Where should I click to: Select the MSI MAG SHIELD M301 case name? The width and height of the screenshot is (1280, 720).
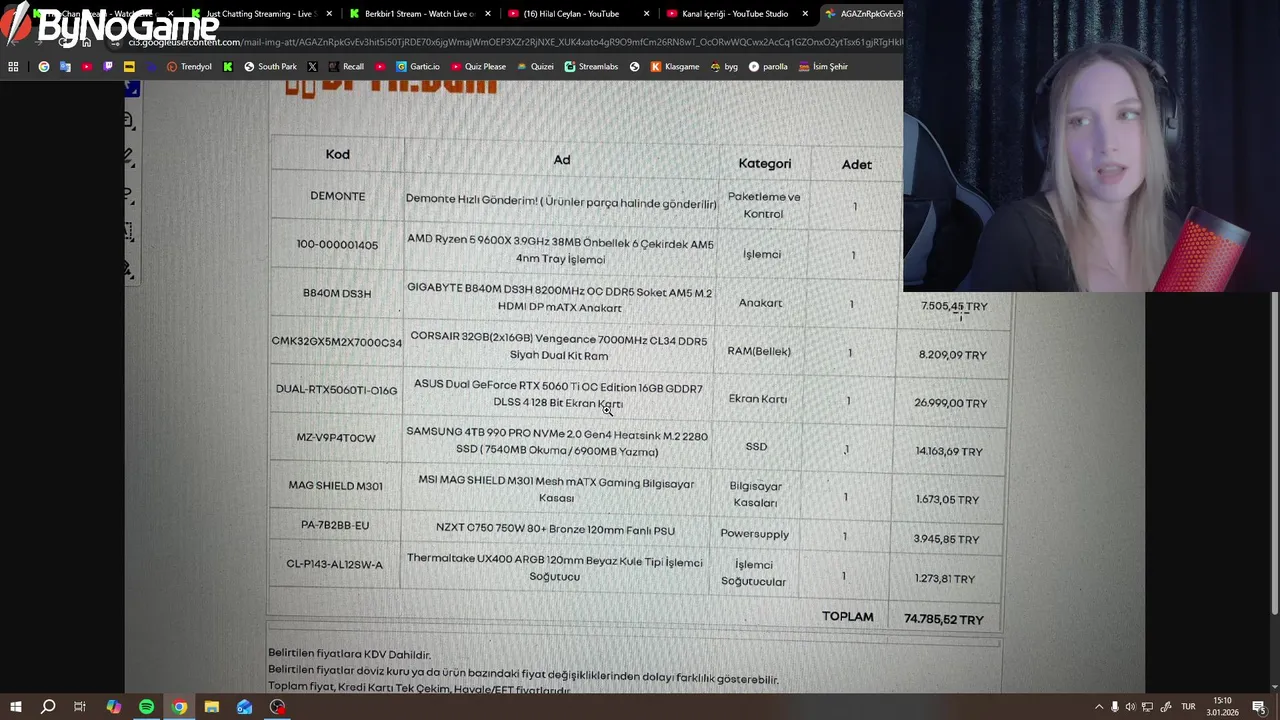[x=556, y=489]
